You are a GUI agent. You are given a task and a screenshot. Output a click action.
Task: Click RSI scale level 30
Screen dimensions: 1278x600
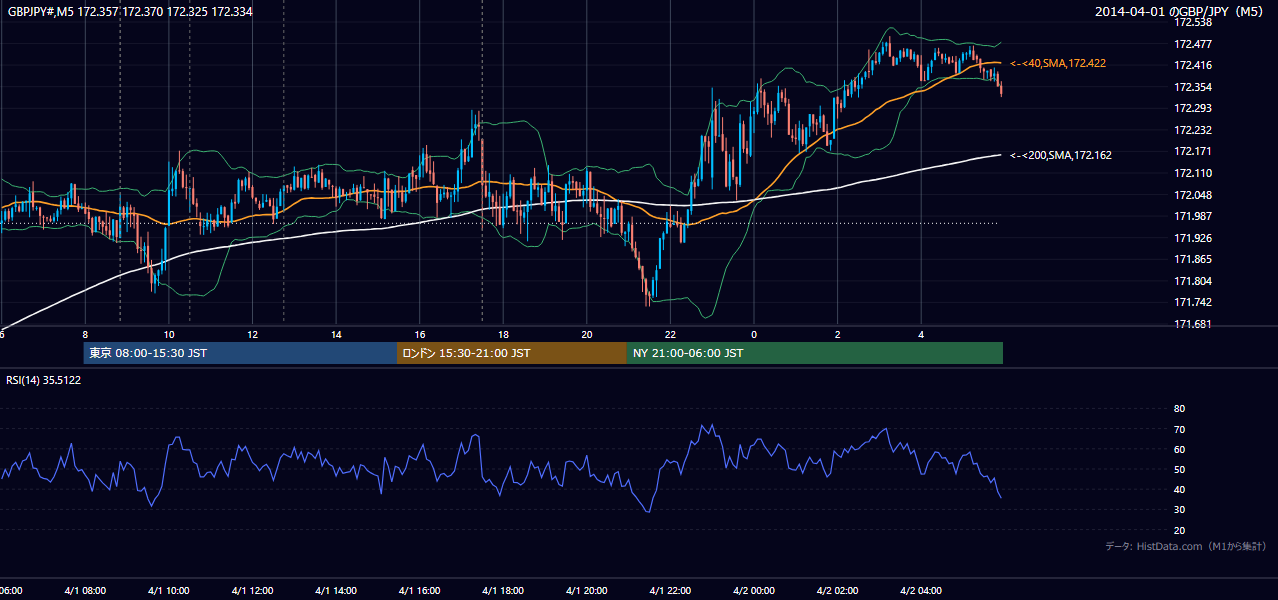[1179, 510]
